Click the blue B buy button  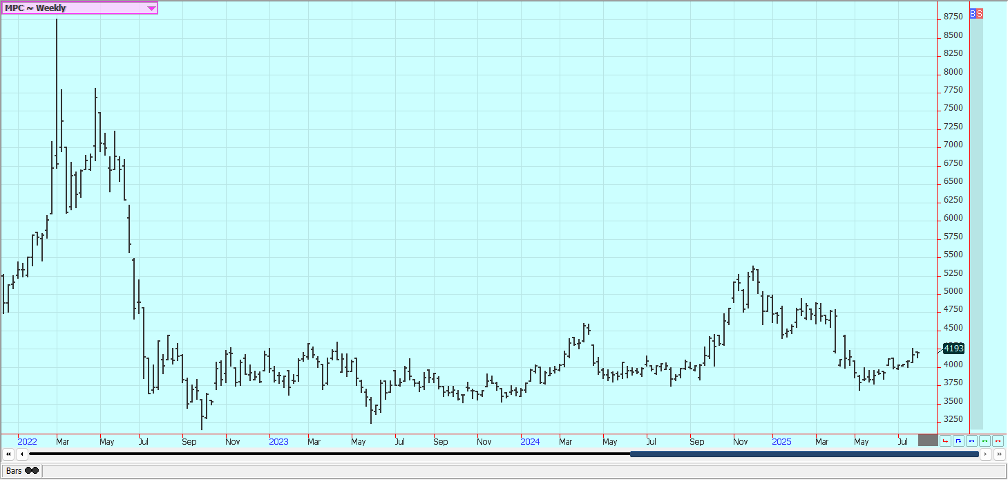(973, 13)
